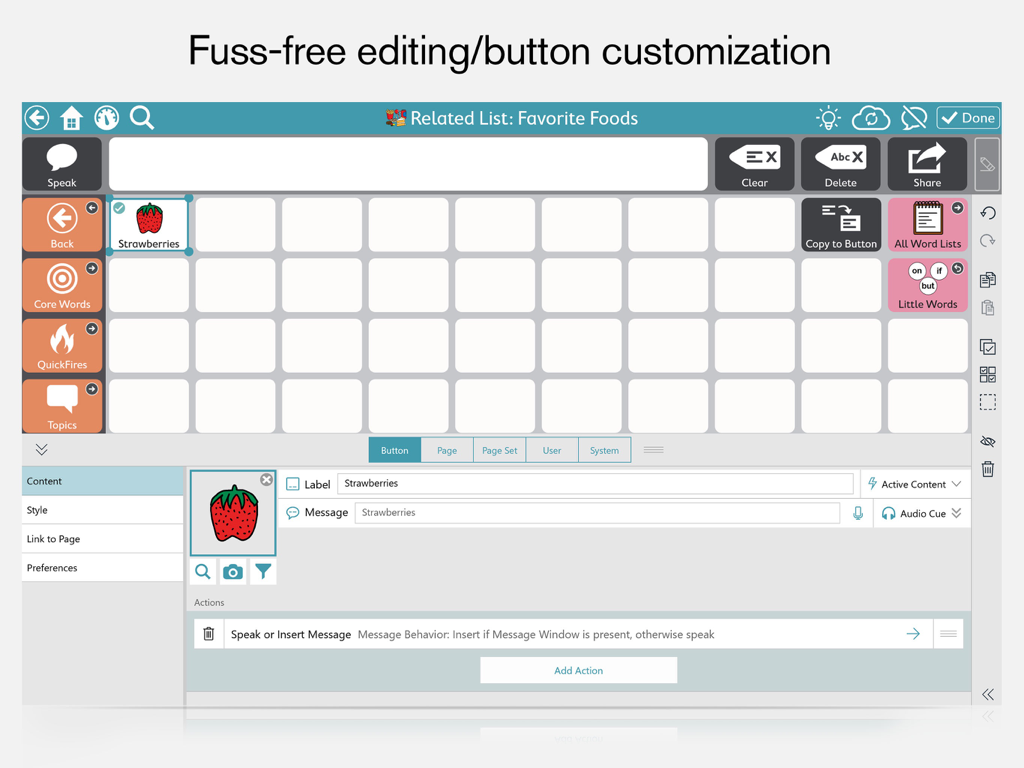
Task: Click the dashboard gauge icon
Action: click(106, 118)
